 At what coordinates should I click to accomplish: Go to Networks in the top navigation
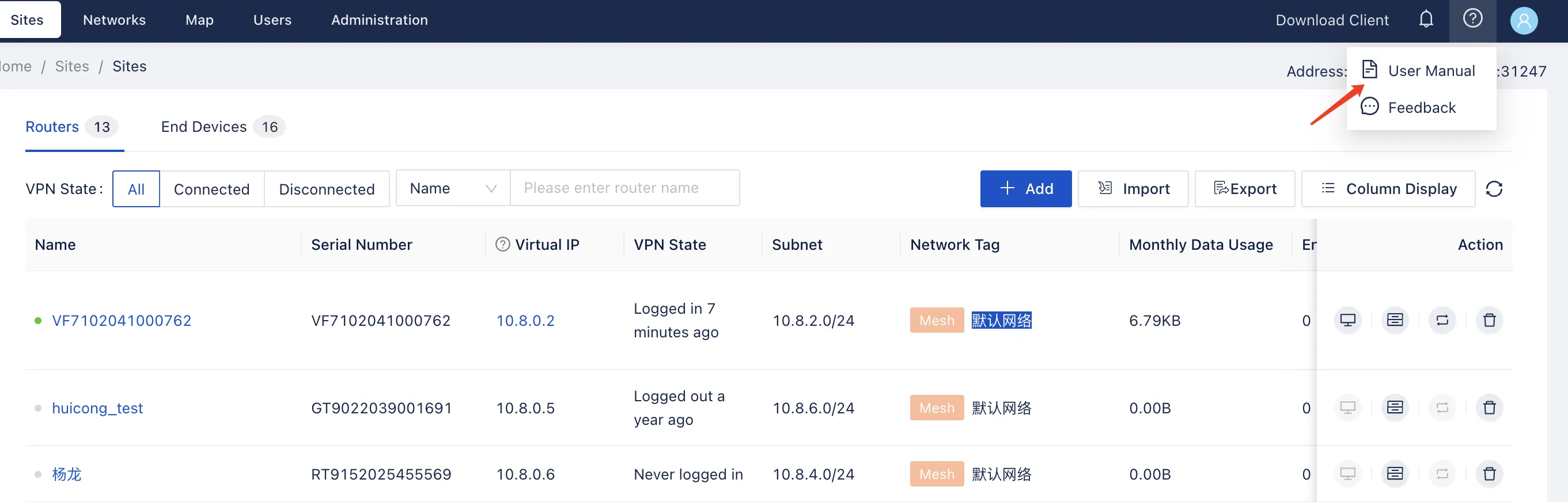pyautogui.click(x=115, y=20)
